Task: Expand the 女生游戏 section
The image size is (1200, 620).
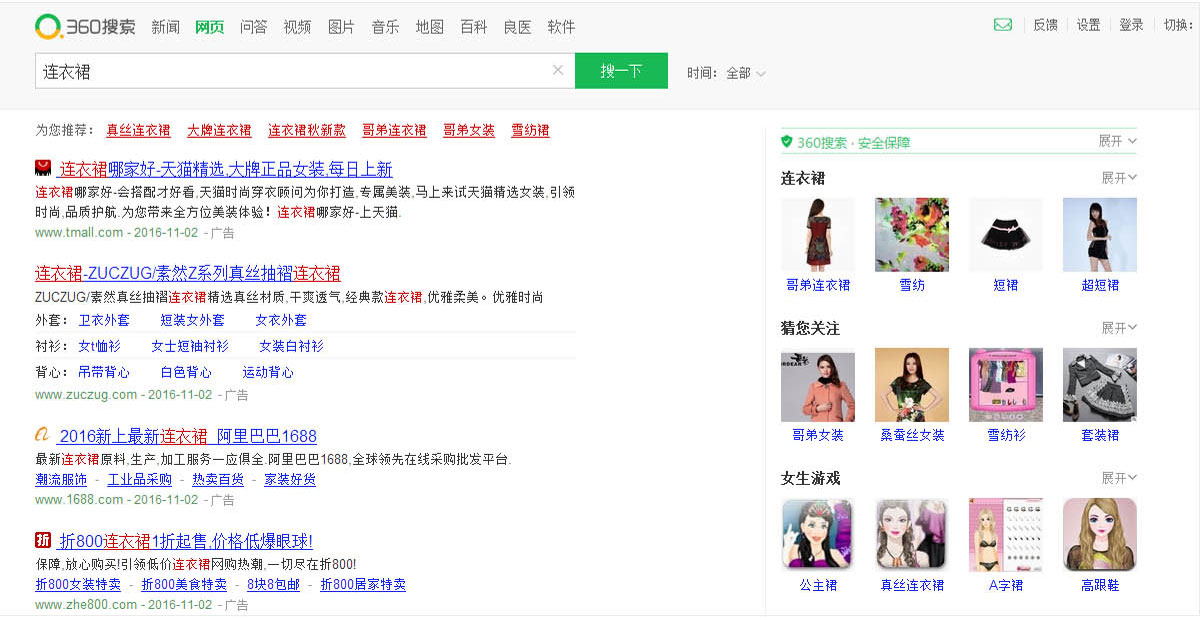Action: click(1119, 477)
